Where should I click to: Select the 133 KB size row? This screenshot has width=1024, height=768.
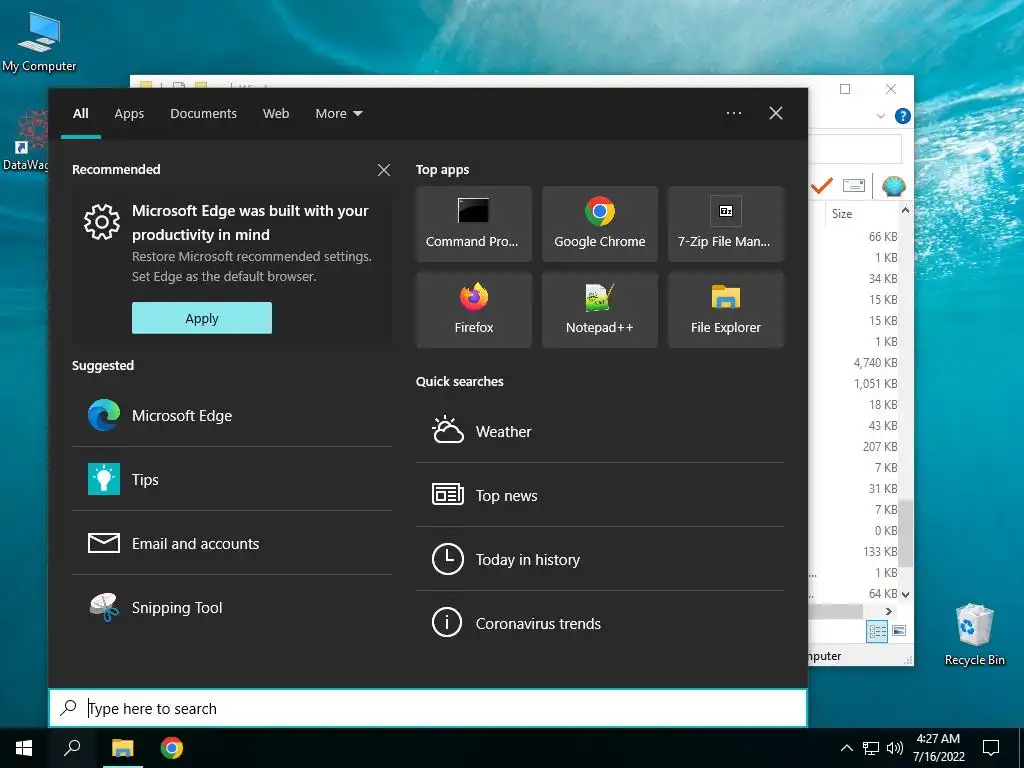[x=880, y=551]
